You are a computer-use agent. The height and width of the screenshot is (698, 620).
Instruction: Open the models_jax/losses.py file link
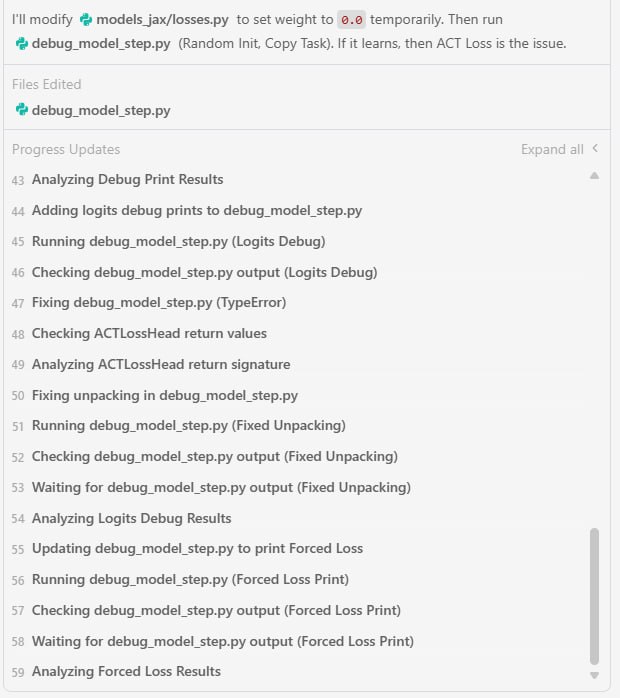pos(162,20)
